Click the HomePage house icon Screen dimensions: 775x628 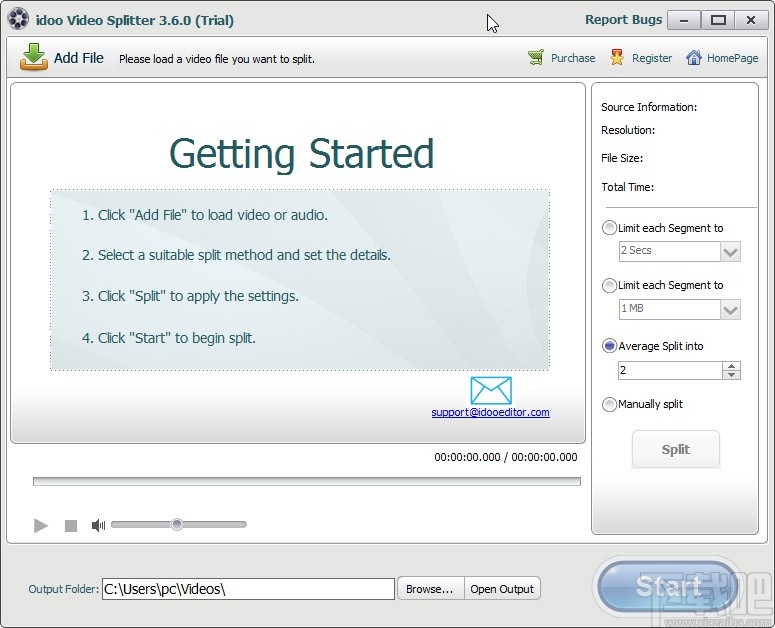click(693, 57)
